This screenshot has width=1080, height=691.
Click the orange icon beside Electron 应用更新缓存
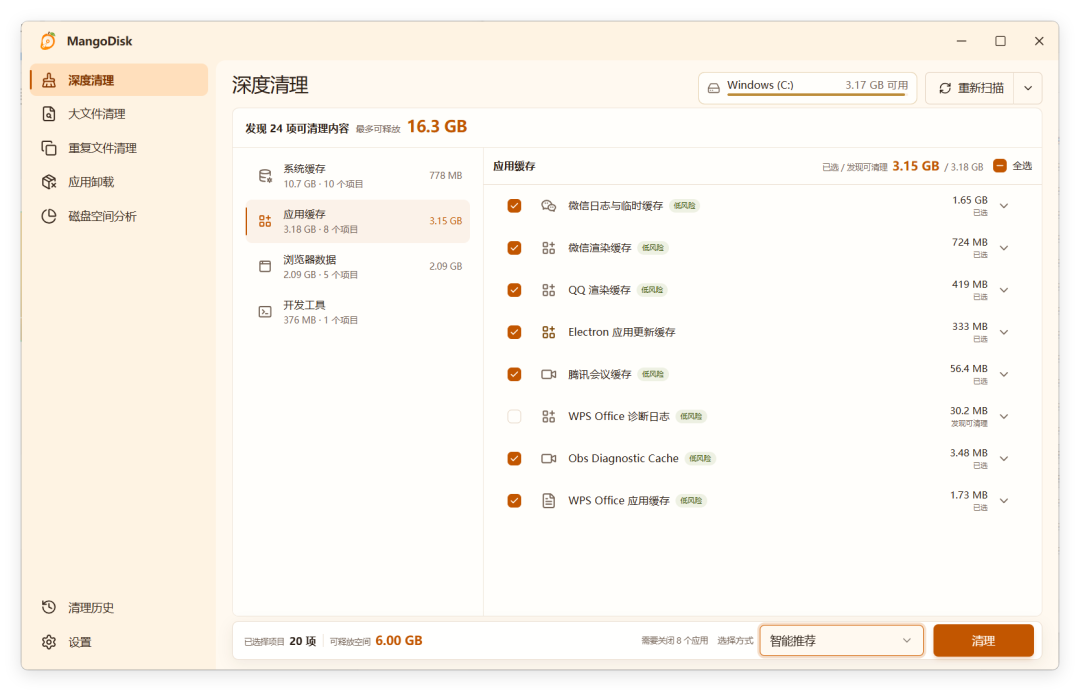548,332
